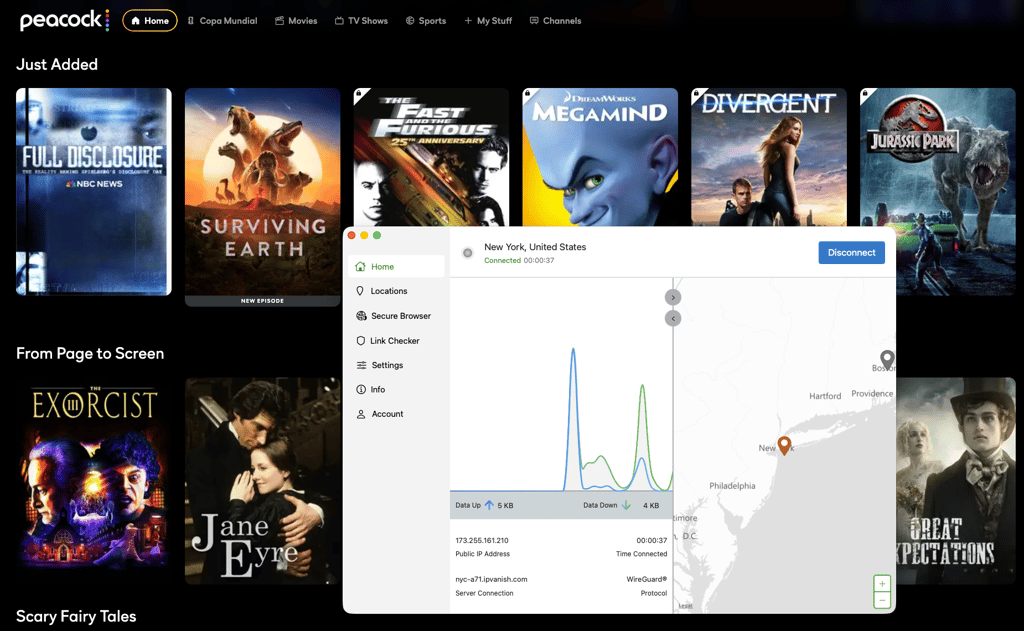1024x631 pixels.
Task: Open the Jane Eyre poster
Action: pos(263,481)
